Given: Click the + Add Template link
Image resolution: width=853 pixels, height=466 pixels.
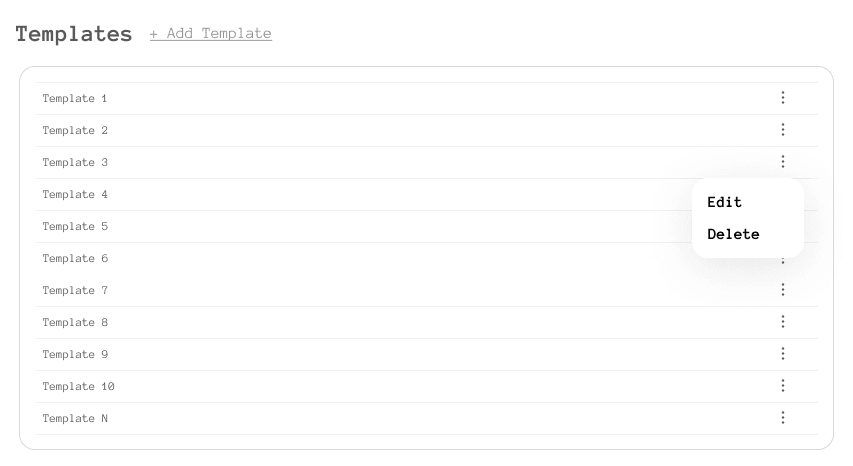Looking at the screenshot, I should click(211, 34).
